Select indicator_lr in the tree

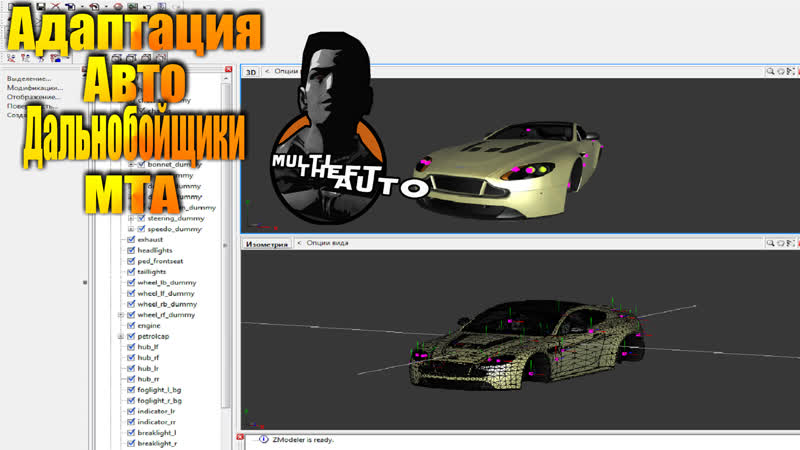156,411
